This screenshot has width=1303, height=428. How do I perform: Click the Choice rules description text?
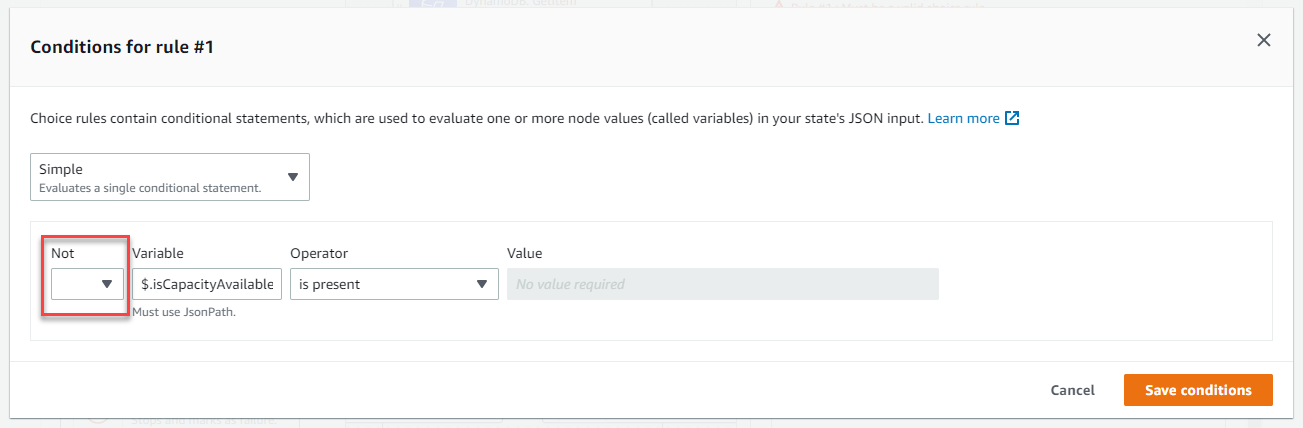pyautogui.click(x=476, y=118)
